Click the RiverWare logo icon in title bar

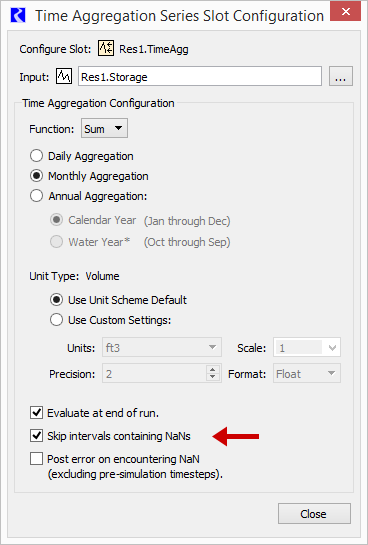click(x=18, y=16)
